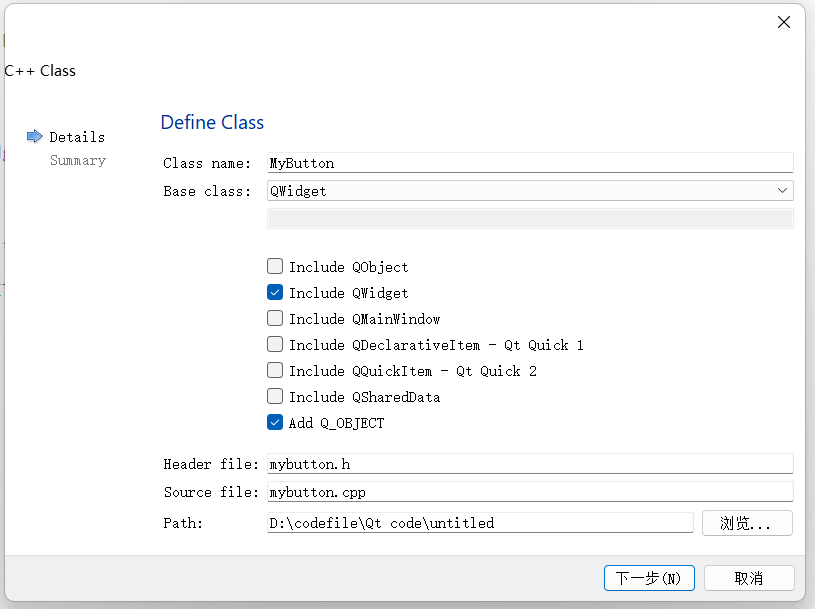The width and height of the screenshot is (815, 609).
Task: Enable Include QSharedData checkbox
Action: click(x=275, y=396)
